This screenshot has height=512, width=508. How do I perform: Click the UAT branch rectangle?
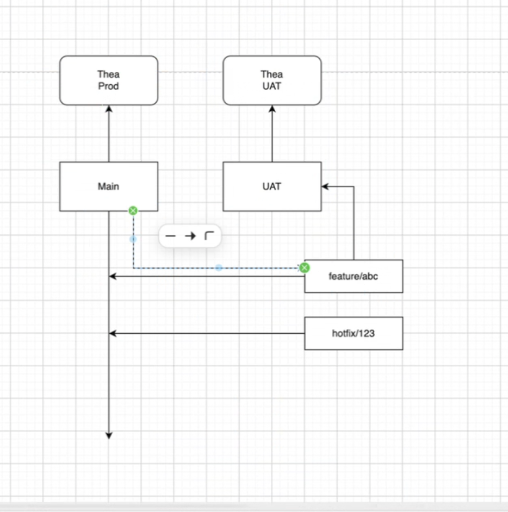tap(272, 186)
